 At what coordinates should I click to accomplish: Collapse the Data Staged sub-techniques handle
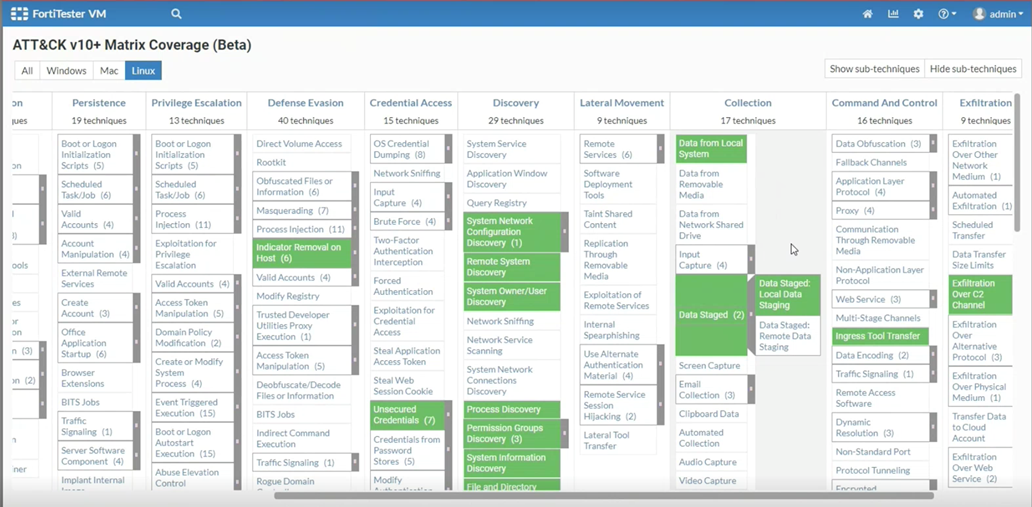coord(751,315)
